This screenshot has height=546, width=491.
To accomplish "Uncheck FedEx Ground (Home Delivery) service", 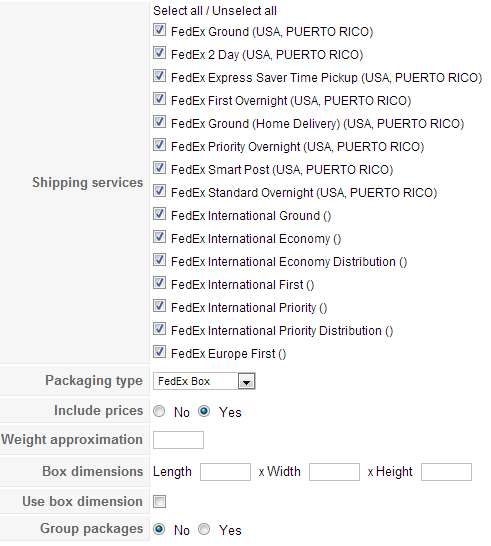I will click(x=159, y=122).
